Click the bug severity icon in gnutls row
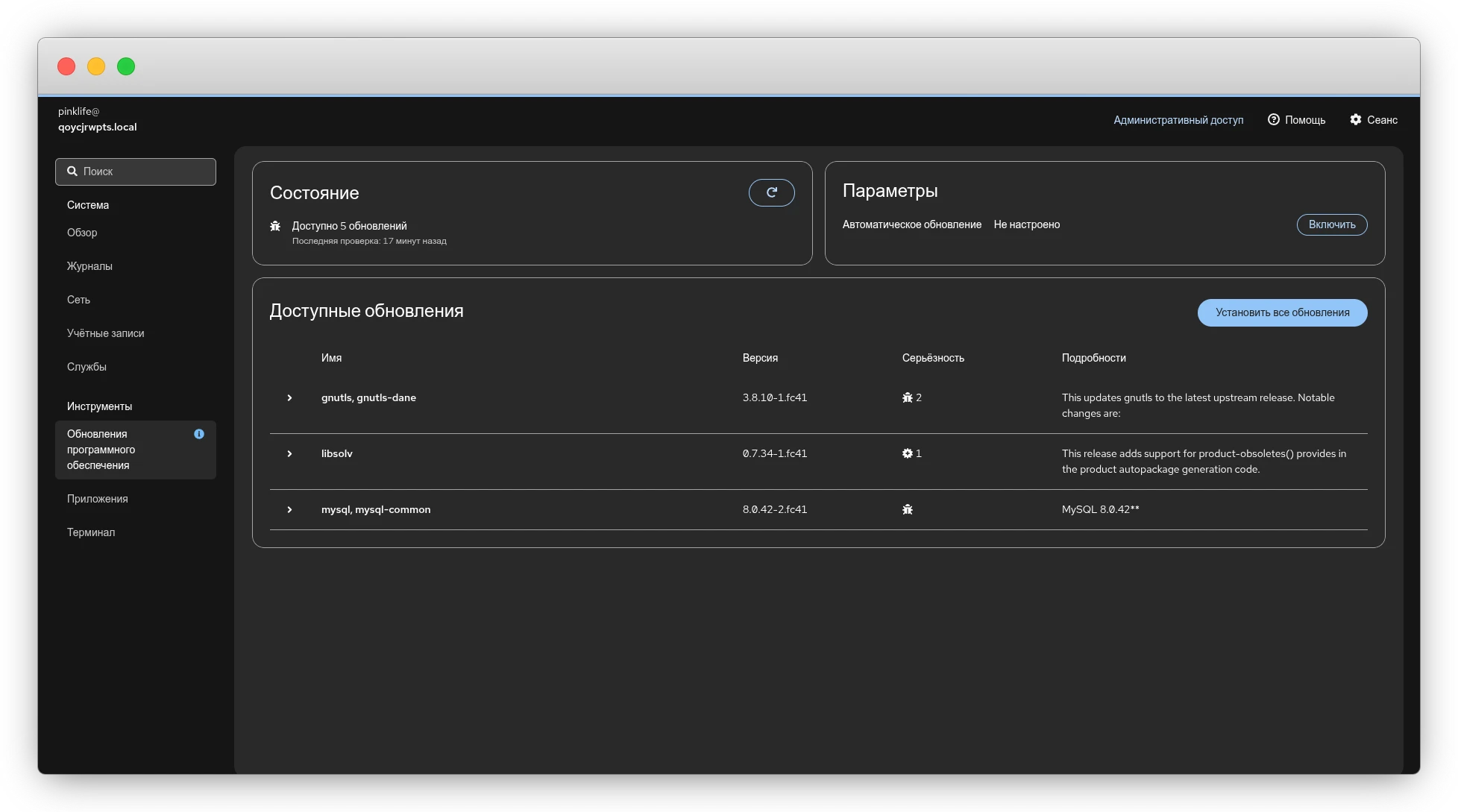This screenshot has width=1458, height=812. 907,397
